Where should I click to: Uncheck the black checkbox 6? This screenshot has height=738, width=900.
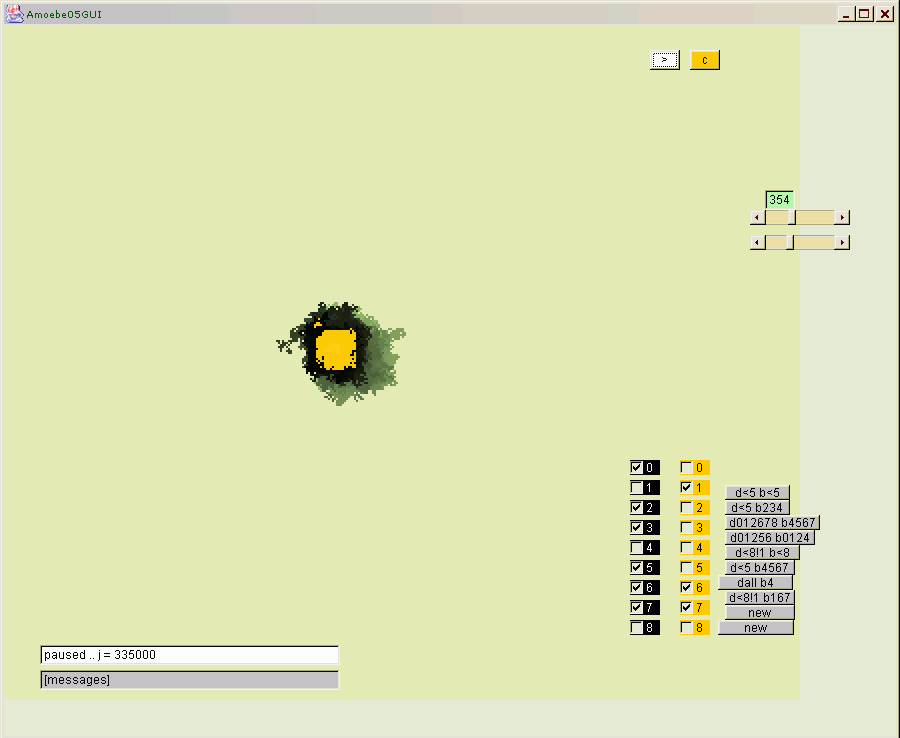(x=636, y=587)
